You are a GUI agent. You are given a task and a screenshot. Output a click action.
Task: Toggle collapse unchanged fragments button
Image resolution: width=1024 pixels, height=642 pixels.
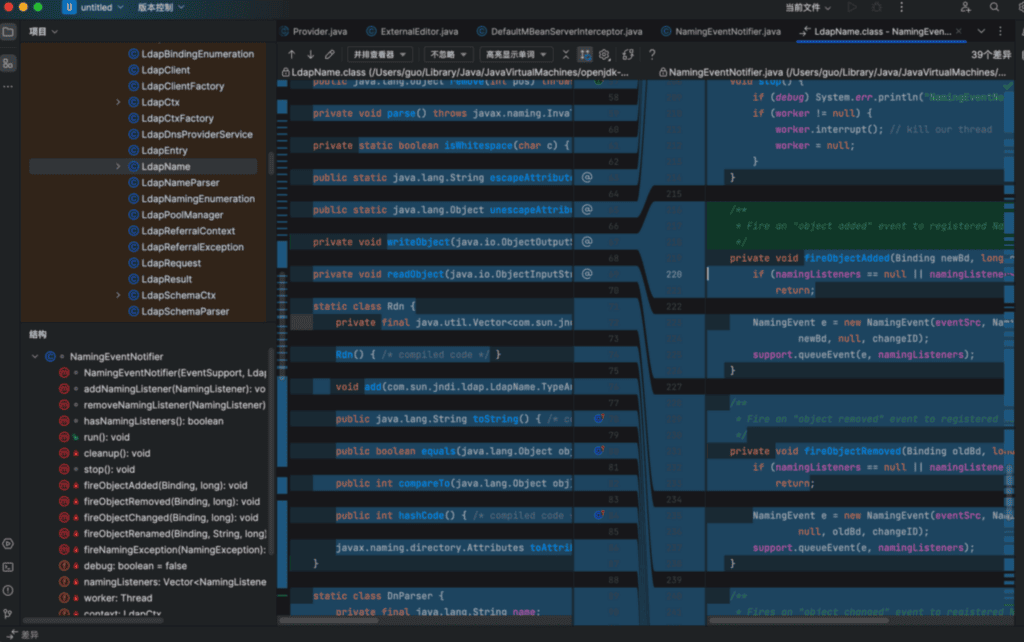pos(565,54)
